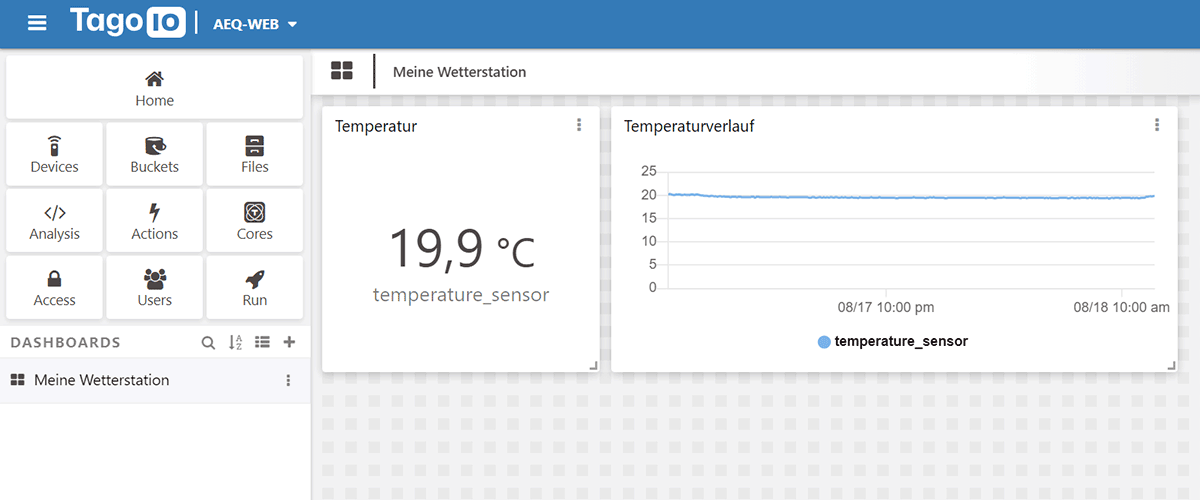This screenshot has width=1200, height=500.
Task: Open Meine Wetterstation dashboard options
Action: [x=288, y=380]
